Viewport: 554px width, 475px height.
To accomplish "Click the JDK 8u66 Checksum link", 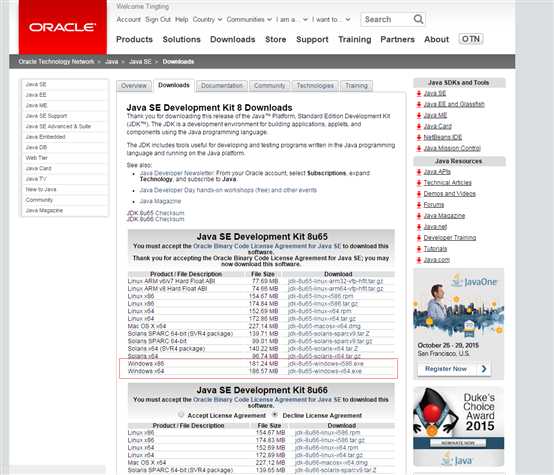I will coord(155,219).
